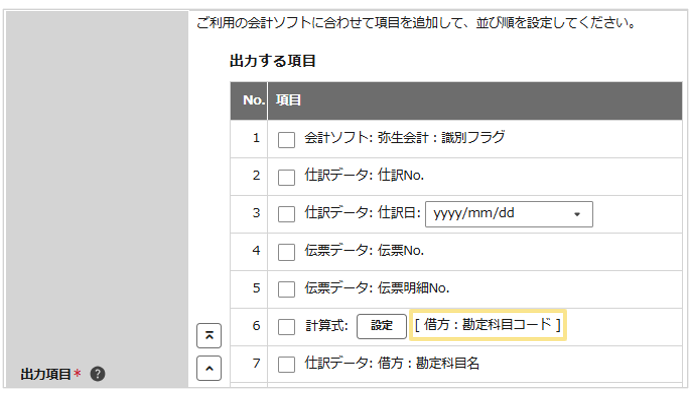
Task: Select the checkbox for 仕訳データ: 仕訳日
Action: click(x=286, y=215)
